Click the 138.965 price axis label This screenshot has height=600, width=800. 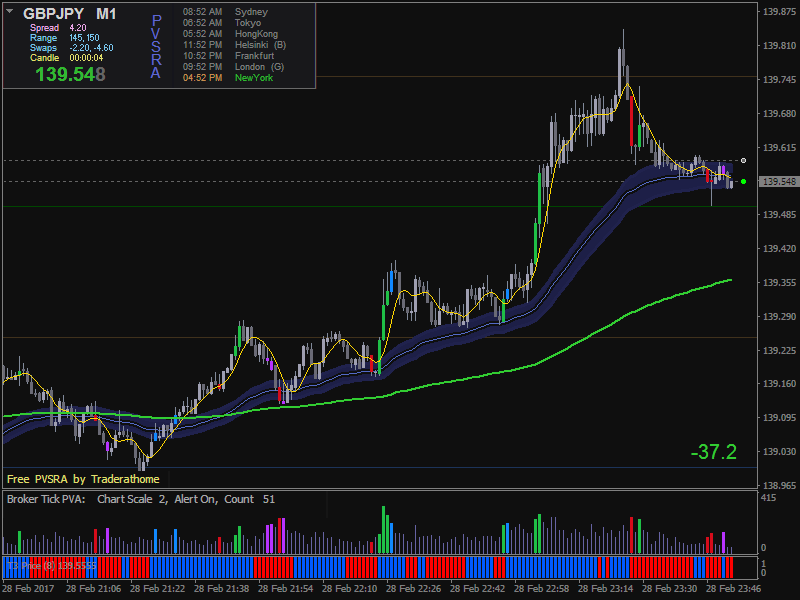[x=779, y=485]
